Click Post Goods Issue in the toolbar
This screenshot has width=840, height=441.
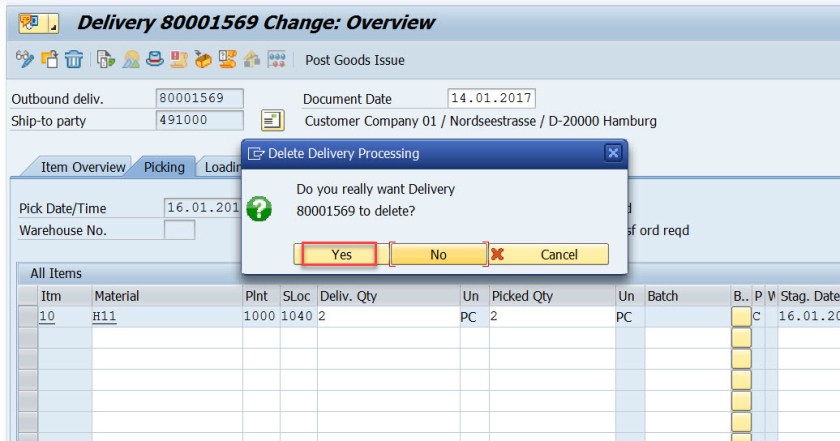pyautogui.click(x=355, y=60)
